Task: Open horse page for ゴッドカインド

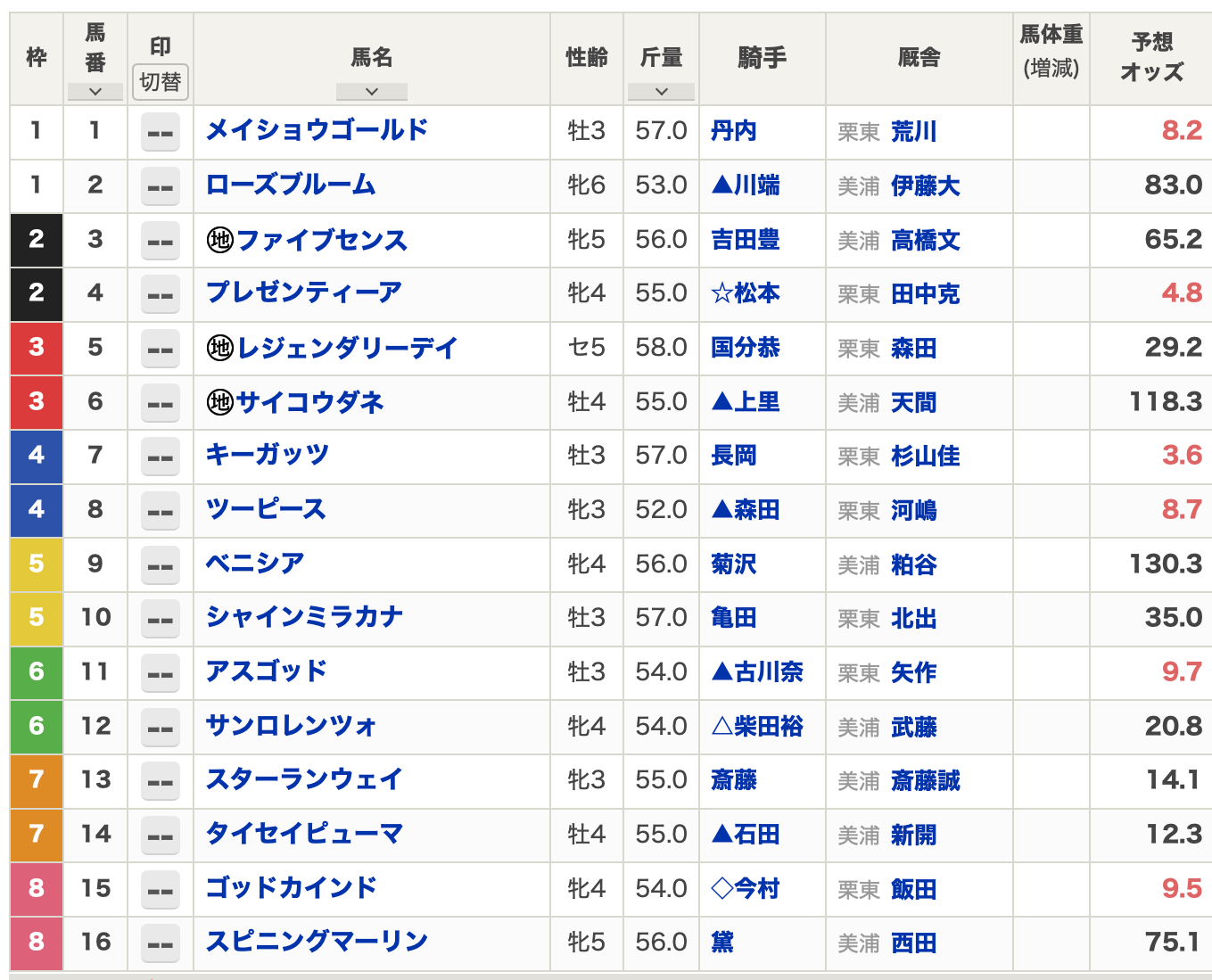Action: coord(291,888)
